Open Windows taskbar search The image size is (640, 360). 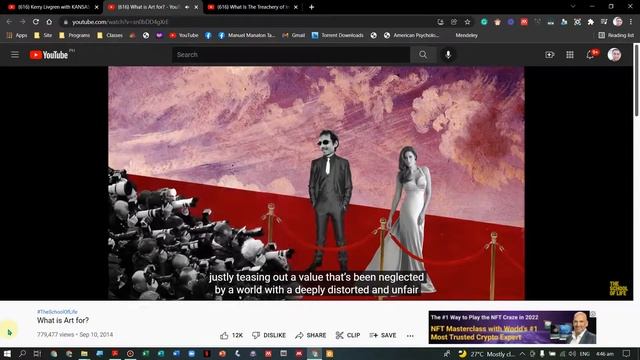click(22, 354)
